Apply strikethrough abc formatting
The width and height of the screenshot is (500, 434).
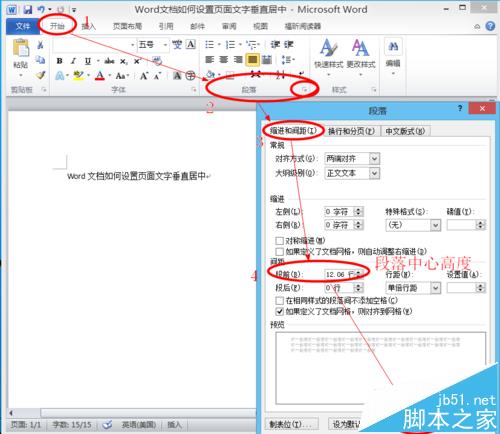[x=109, y=61]
